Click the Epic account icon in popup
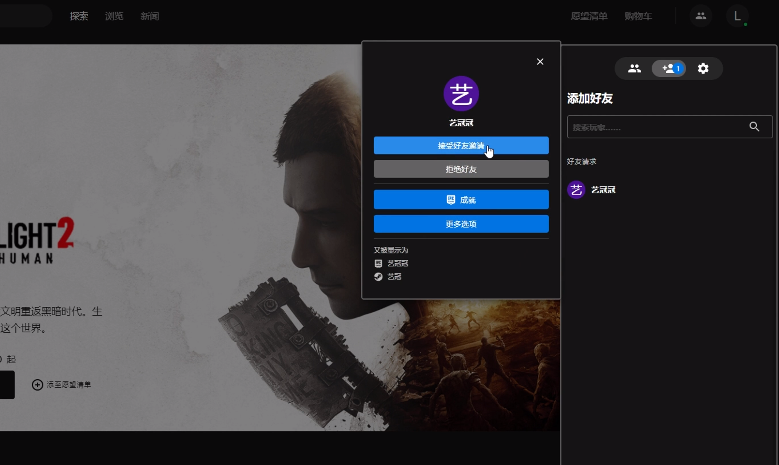The height and width of the screenshot is (465, 779). click(x=379, y=263)
